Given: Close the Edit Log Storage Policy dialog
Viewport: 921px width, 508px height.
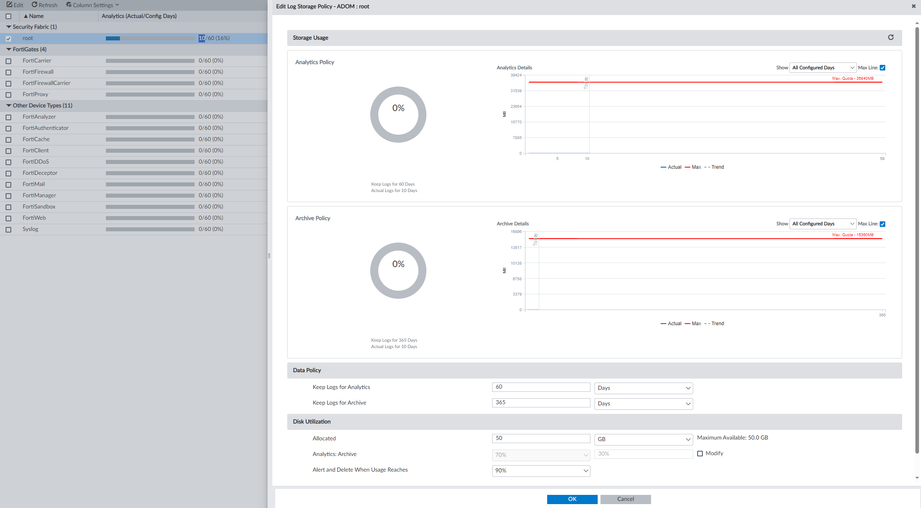Looking at the screenshot, I should tap(913, 6).
